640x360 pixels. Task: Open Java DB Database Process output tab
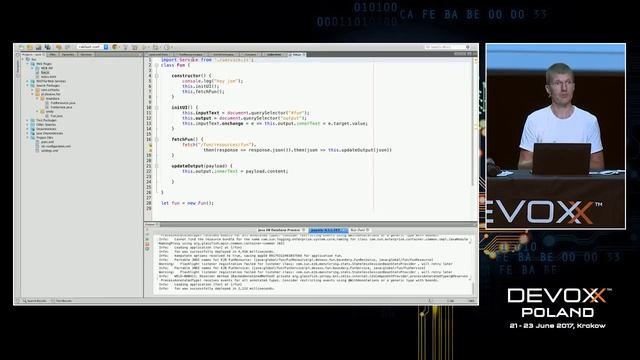coord(282,230)
